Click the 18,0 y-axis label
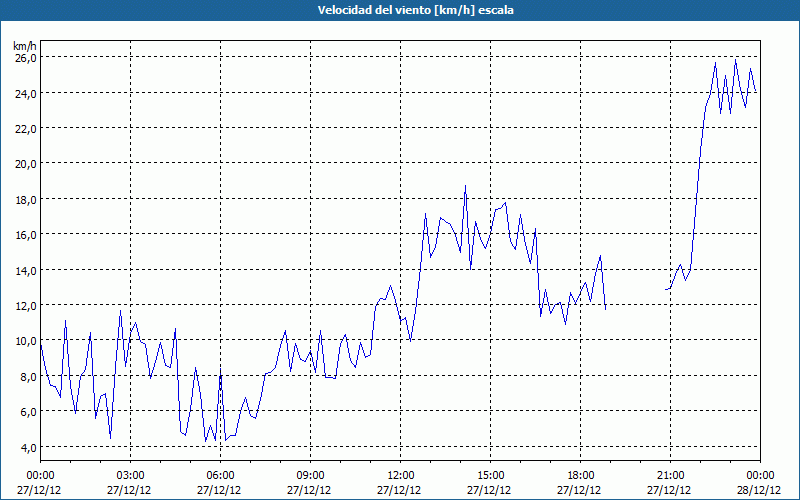Image resolution: width=800 pixels, height=500 pixels. pyautogui.click(x=25, y=199)
